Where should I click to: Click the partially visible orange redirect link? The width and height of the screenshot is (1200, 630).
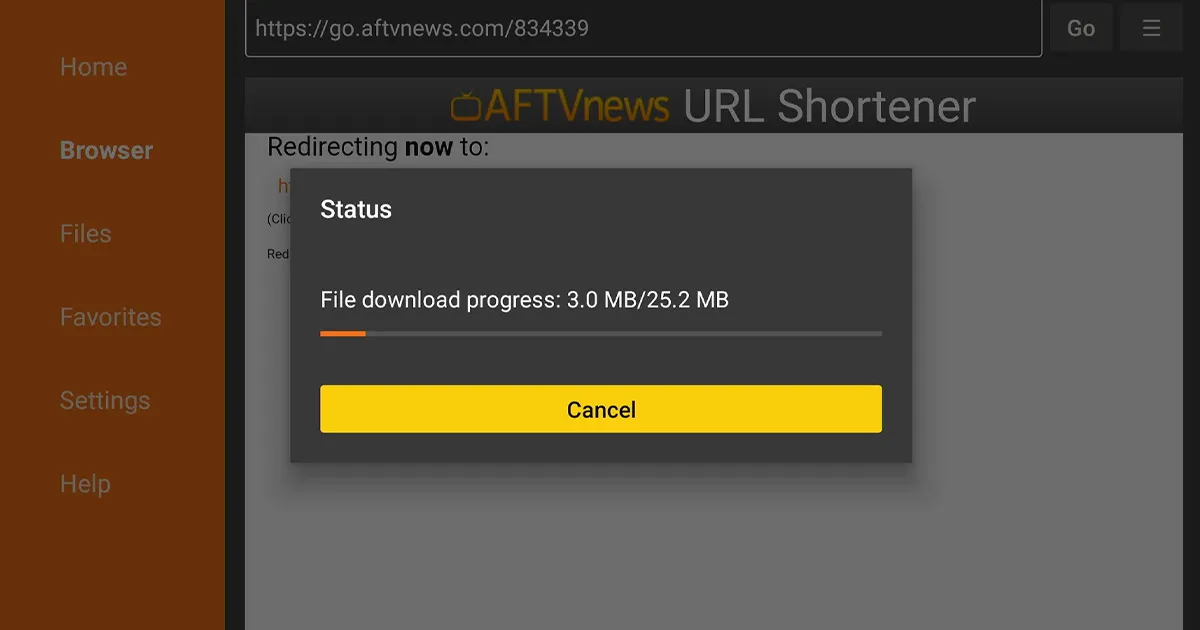[283, 186]
